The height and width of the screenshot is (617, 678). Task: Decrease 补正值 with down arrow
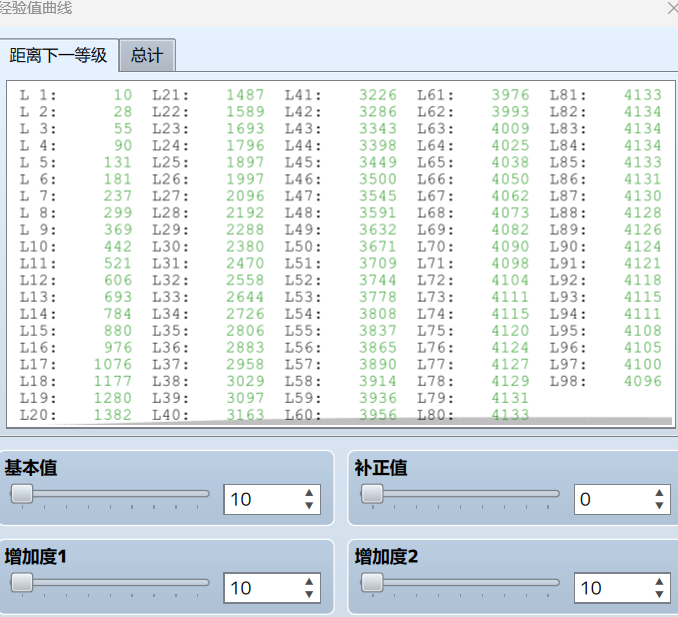(x=659, y=505)
